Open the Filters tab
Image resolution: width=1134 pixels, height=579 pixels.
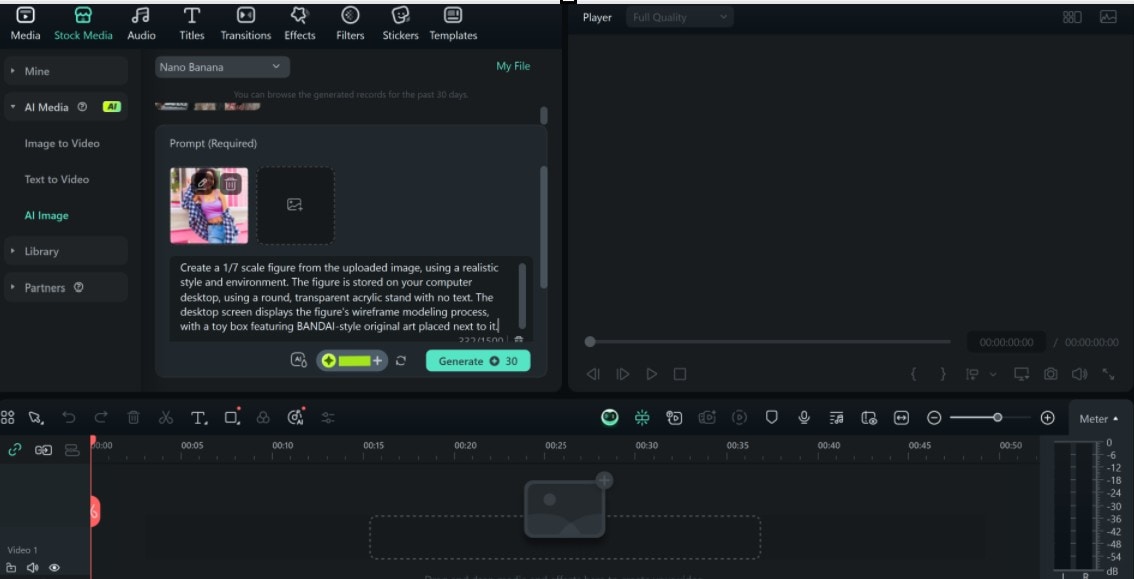click(x=350, y=24)
